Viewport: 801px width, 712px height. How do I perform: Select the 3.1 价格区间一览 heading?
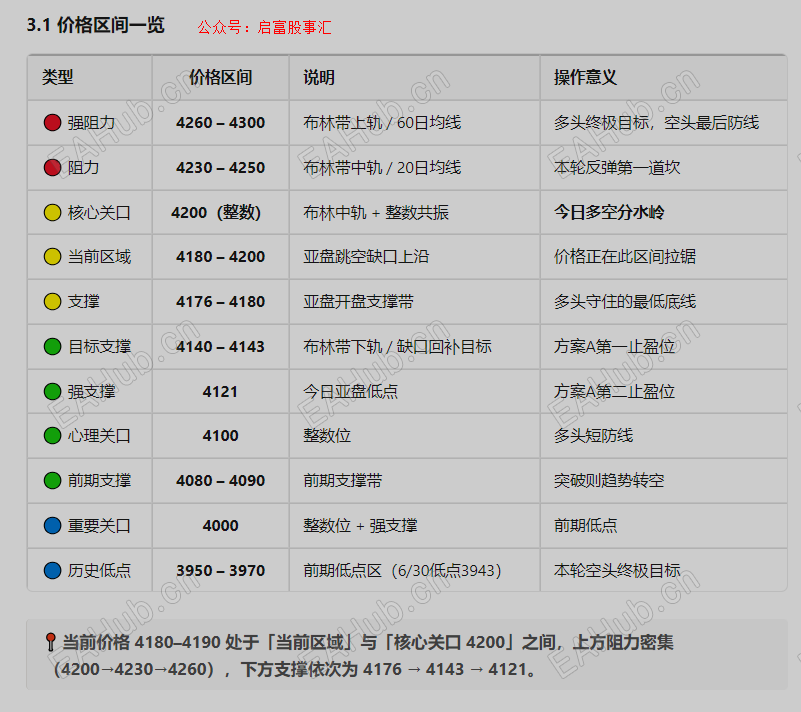96,25
